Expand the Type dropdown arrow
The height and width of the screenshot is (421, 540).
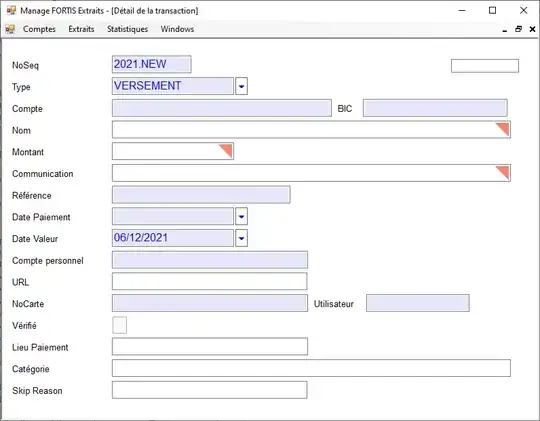[241, 86]
